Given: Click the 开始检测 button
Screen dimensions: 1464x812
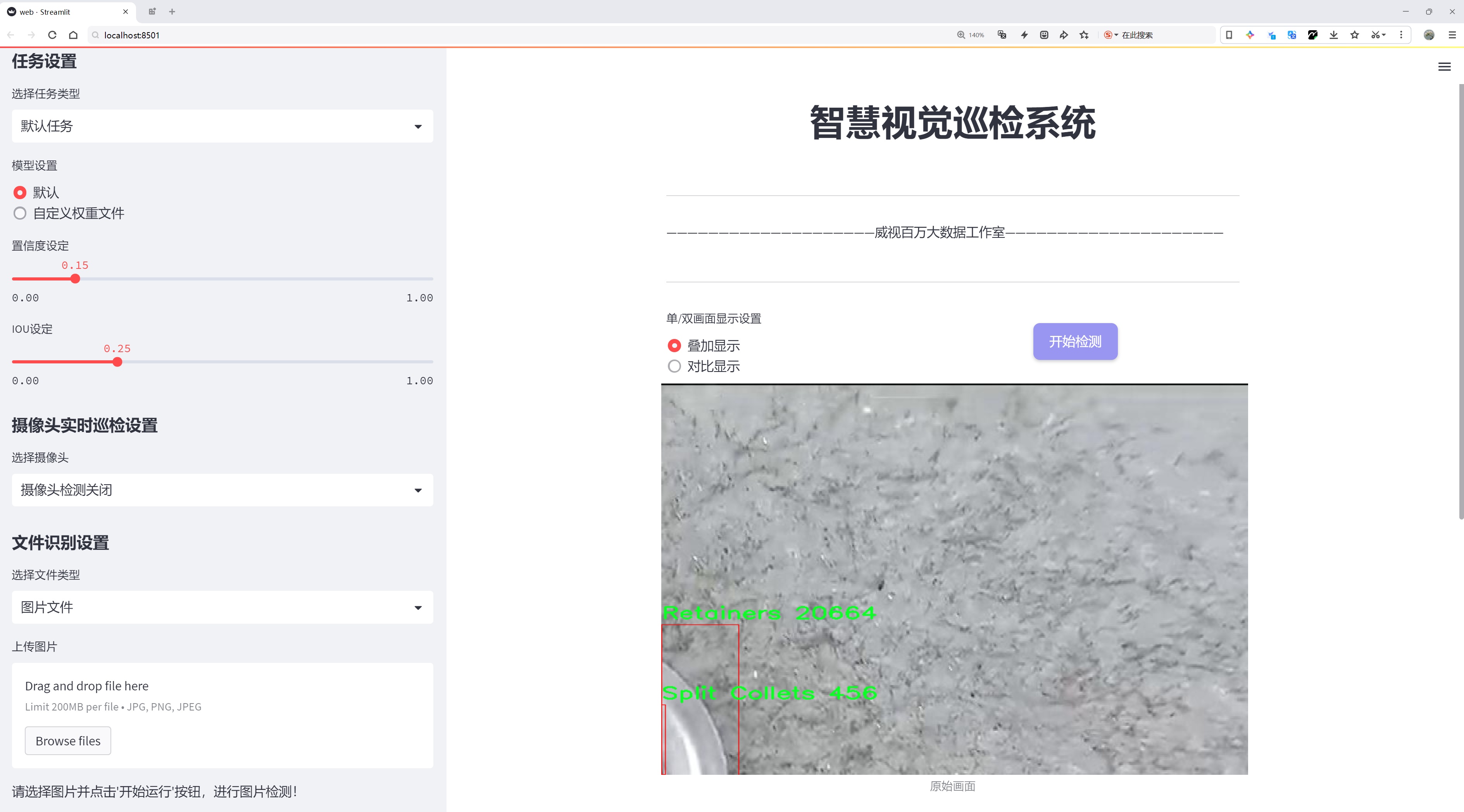Looking at the screenshot, I should (x=1075, y=341).
